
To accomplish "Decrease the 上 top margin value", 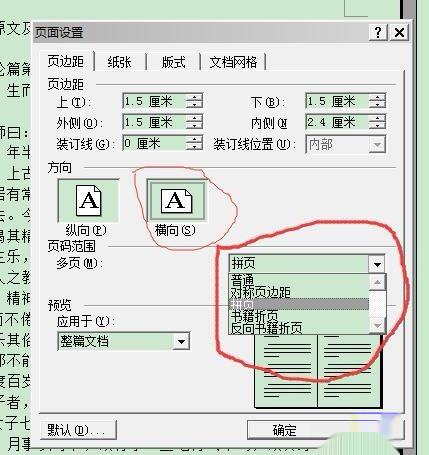I will pyautogui.click(x=194, y=105).
